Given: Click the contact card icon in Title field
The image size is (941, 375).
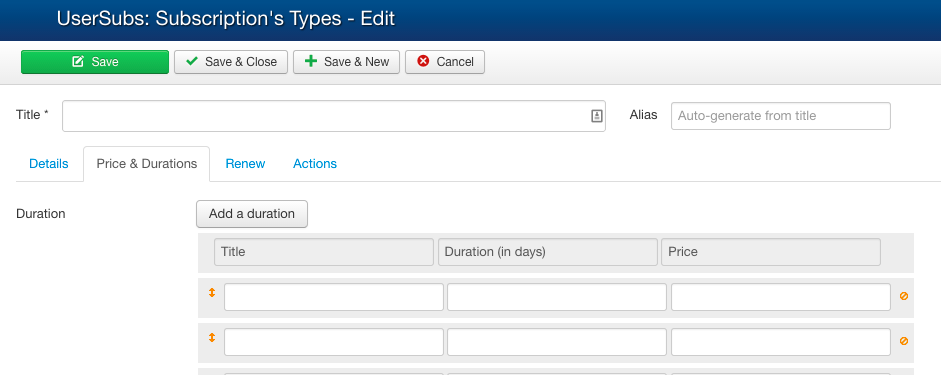Looking at the screenshot, I should pos(597,116).
